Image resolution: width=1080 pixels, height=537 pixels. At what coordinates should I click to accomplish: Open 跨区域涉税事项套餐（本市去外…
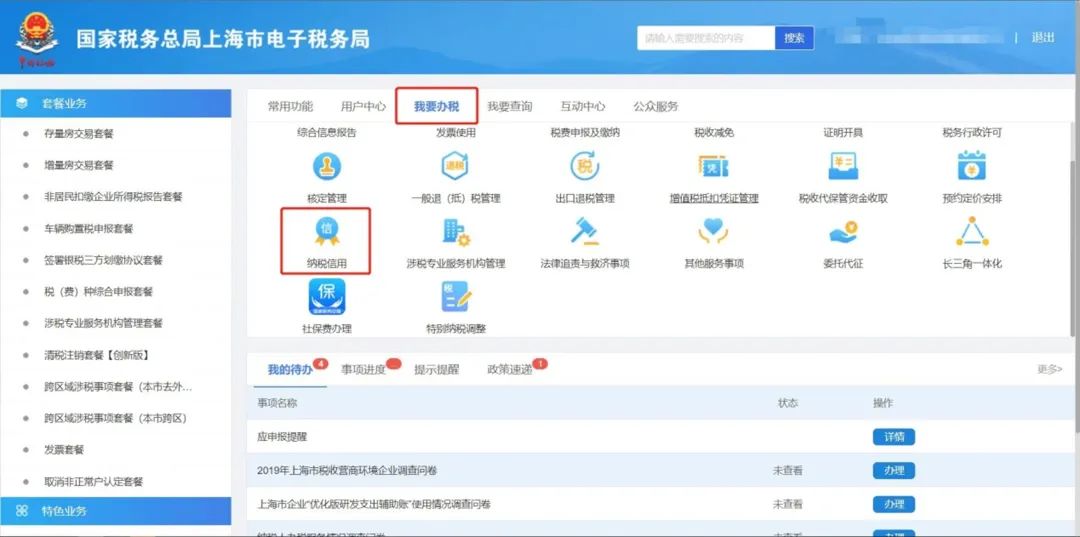pyautogui.click(x=118, y=387)
